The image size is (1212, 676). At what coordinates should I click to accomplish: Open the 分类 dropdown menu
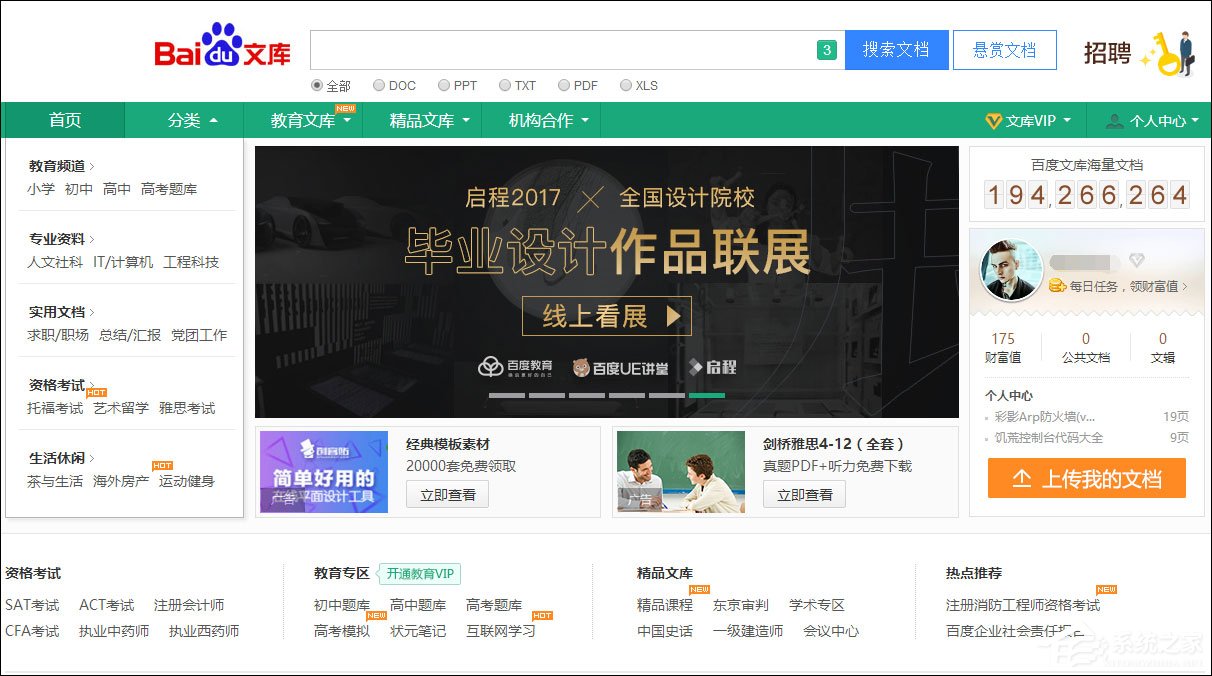184,120
